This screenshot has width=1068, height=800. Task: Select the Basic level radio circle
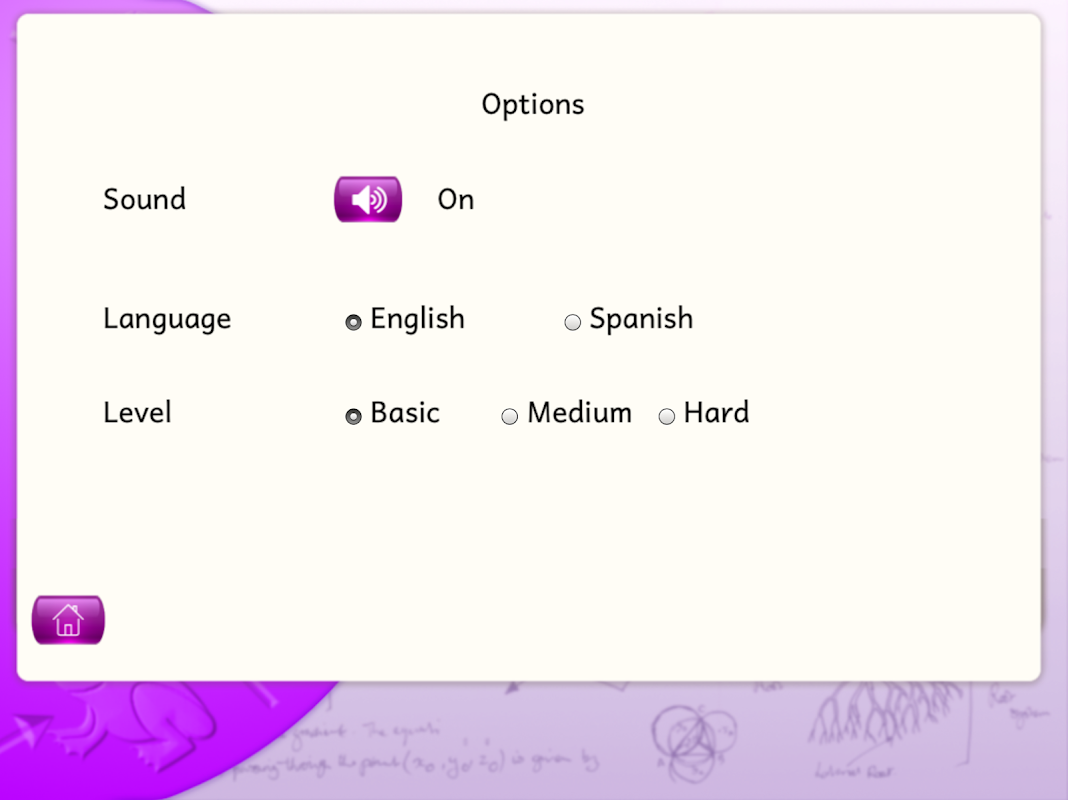click(353, 416)
